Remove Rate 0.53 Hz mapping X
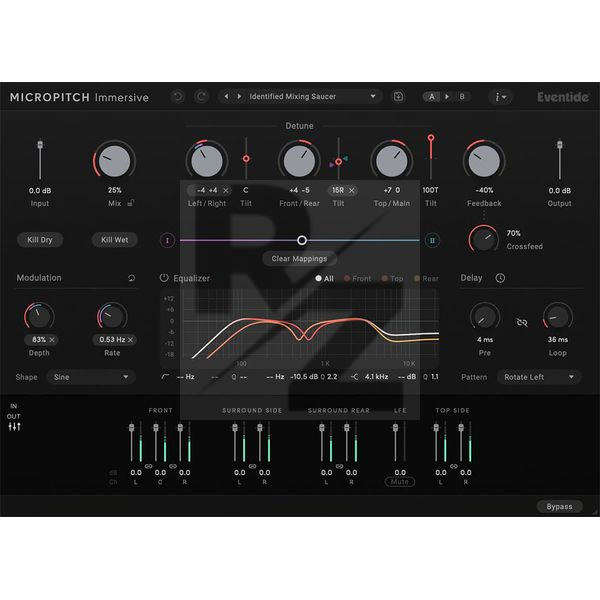The image size is (600, 600). point(130,340)
